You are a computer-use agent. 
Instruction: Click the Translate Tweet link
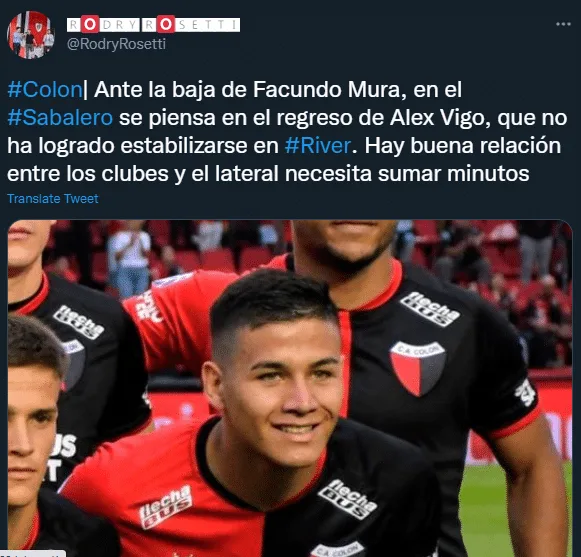click(53, 199)
